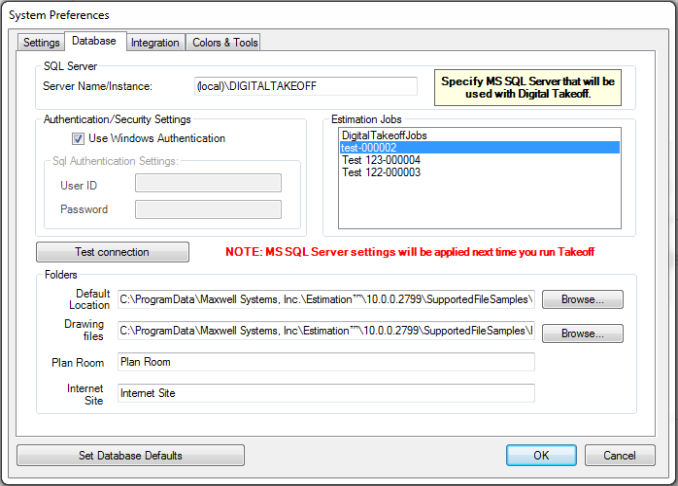Confirm settings with OK button
The image size is (678, 486).
(x=541, y=455)
